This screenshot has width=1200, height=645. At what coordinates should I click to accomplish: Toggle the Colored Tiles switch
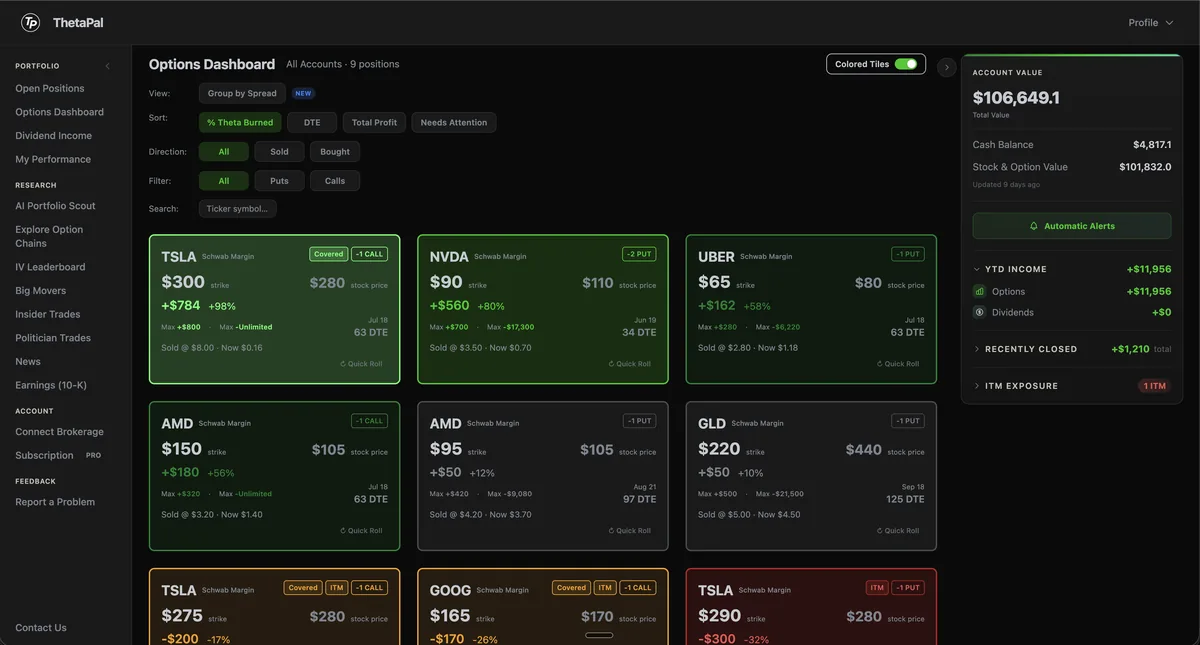(906, 64)
